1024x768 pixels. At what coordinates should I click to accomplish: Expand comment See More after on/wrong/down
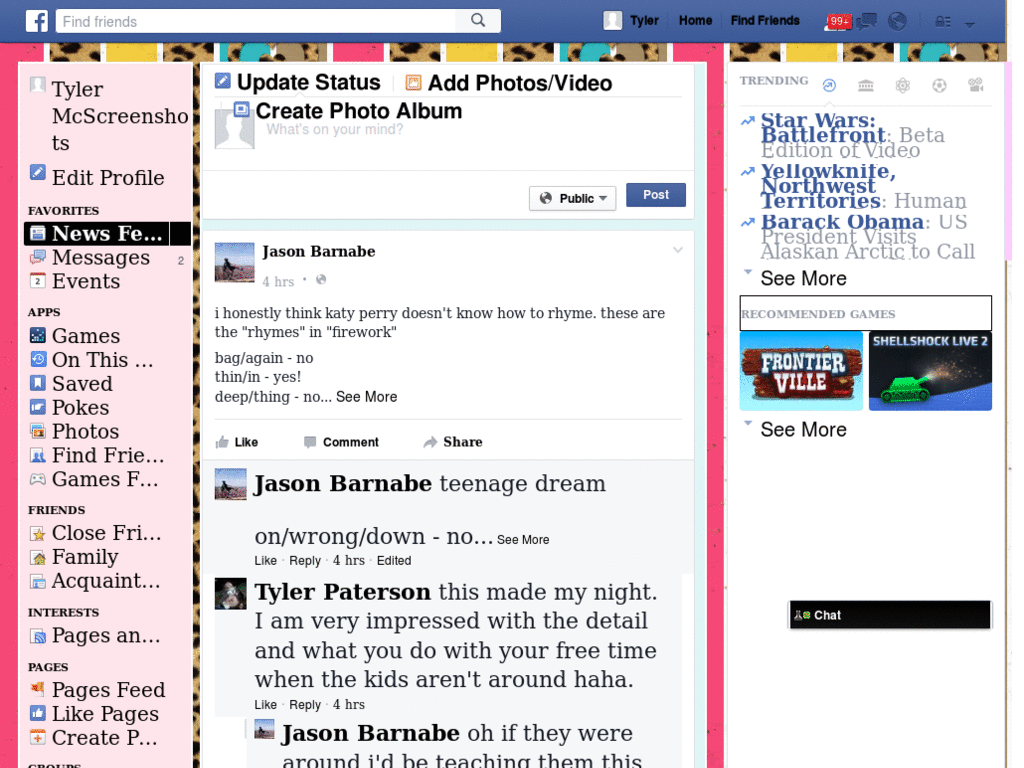(522, 540)
